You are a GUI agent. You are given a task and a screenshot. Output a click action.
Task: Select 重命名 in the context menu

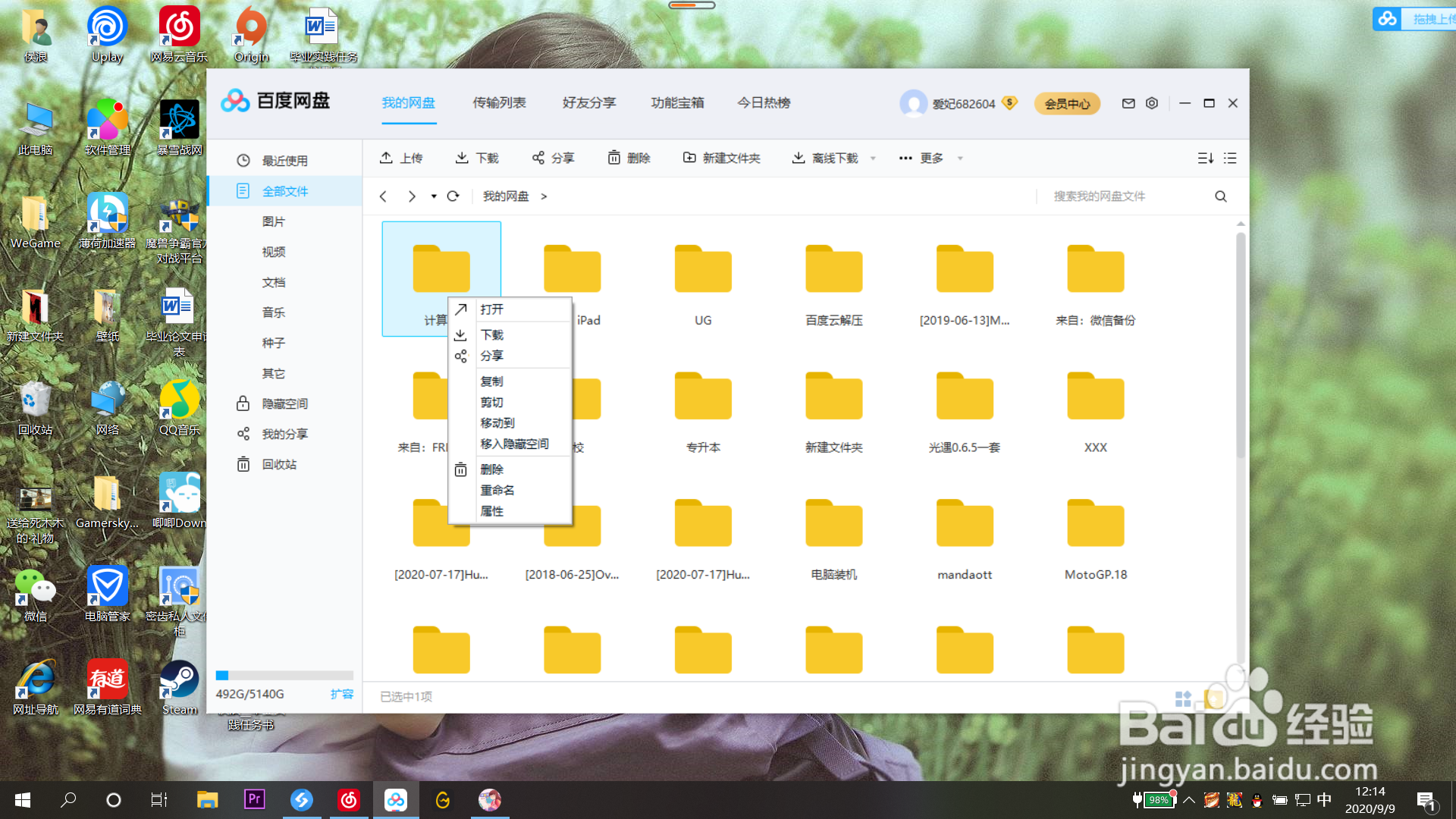[x=497, y=489]
